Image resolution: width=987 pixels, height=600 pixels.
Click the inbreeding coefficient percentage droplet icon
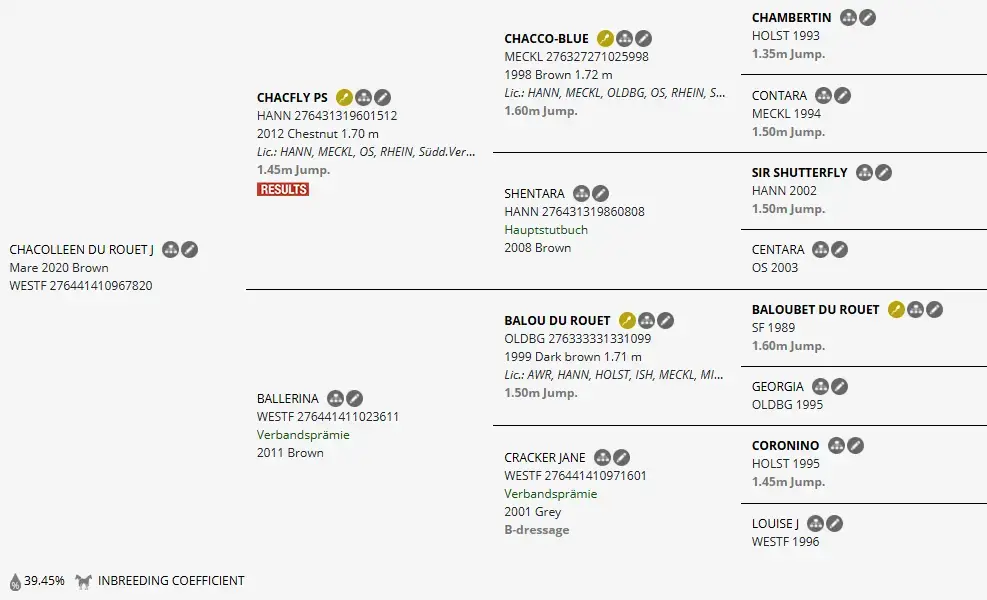point(15,582)
